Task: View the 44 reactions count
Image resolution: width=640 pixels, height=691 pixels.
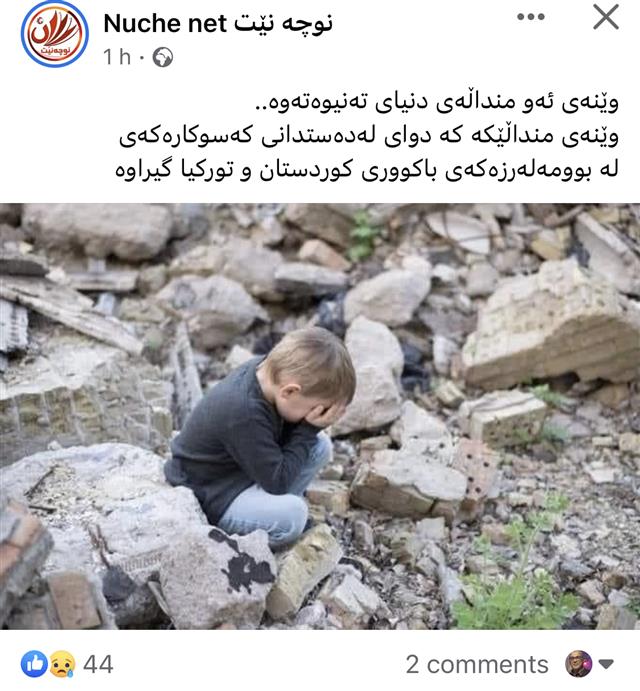Action: [x=98, y=664]
